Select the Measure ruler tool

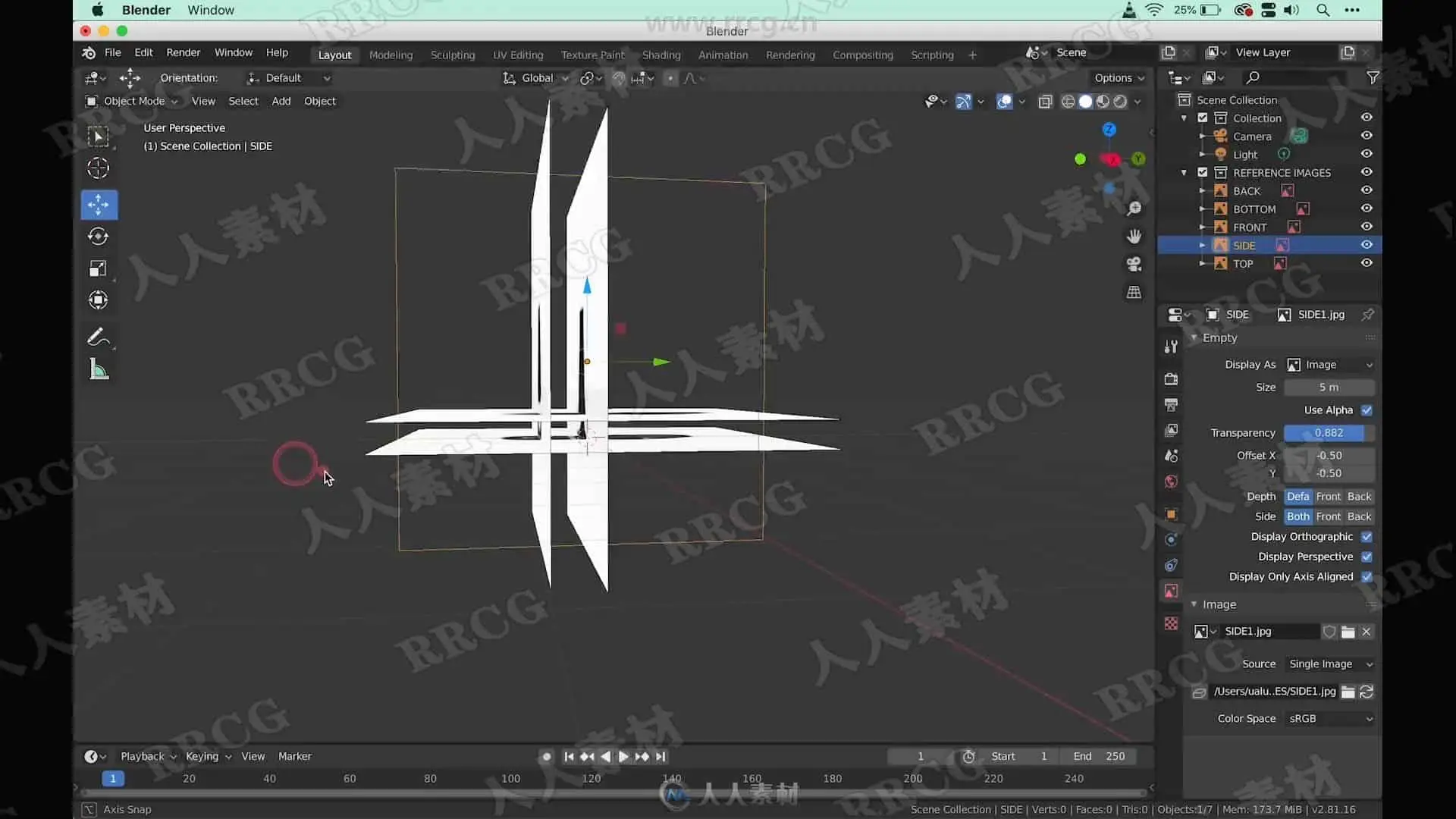click(99, 370)
